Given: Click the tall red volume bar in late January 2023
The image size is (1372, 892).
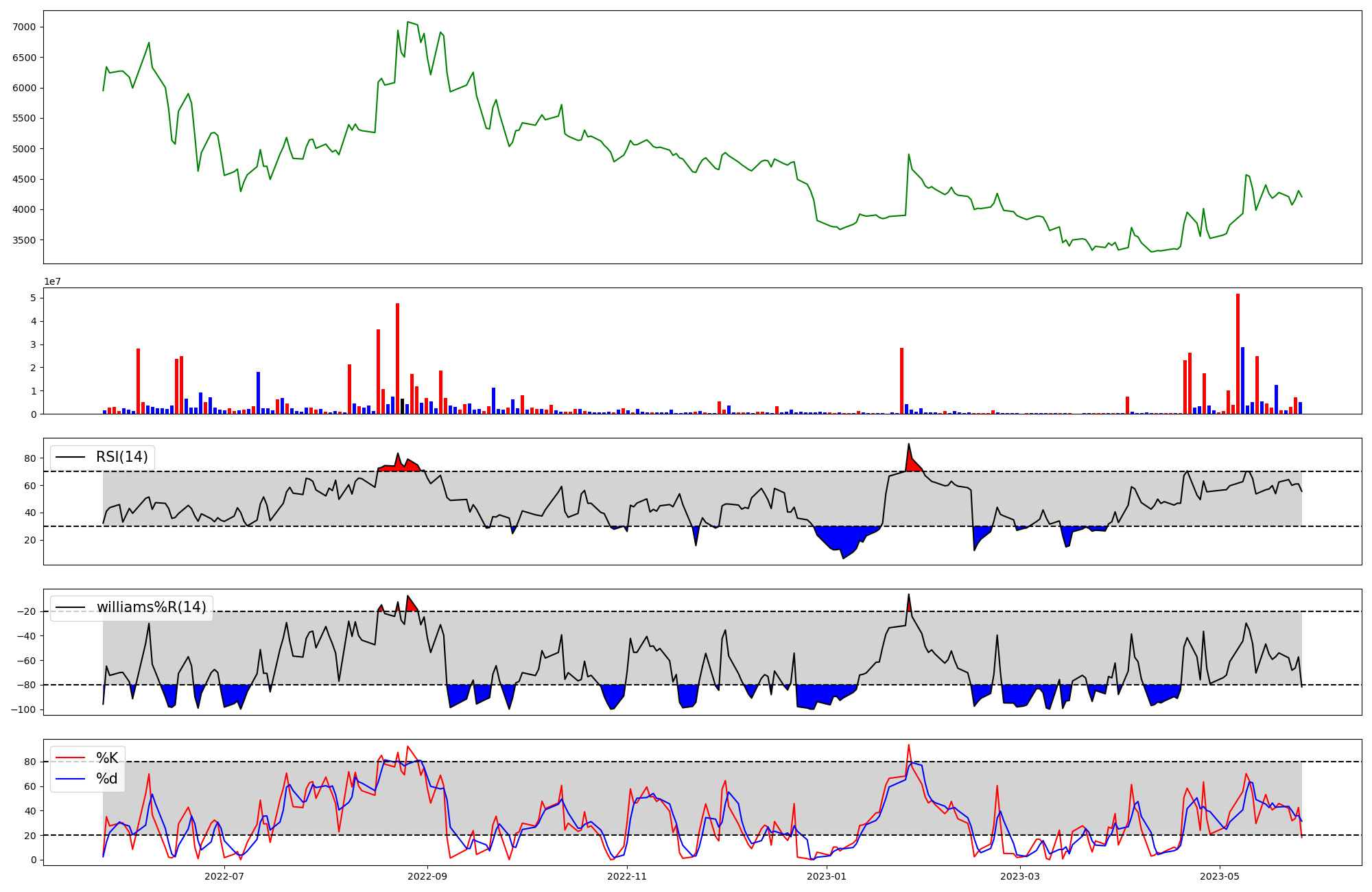Looking at the screenshot, I should click(x=901, y=381).
